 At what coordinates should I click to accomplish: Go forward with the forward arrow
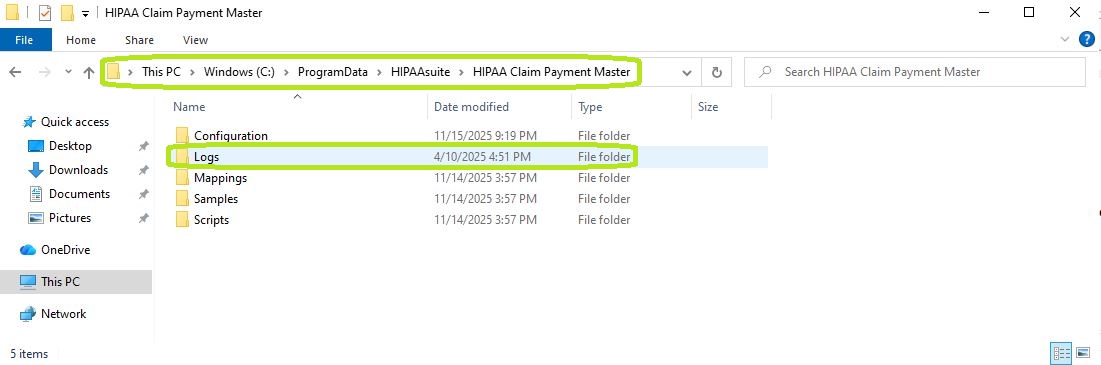(x=44, y=72)
